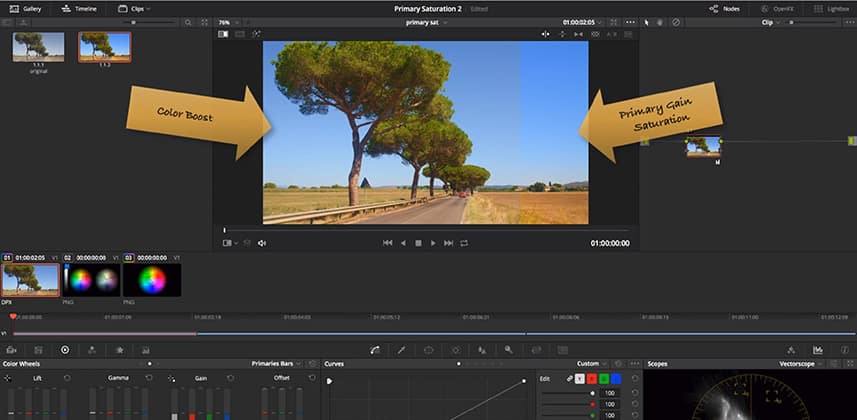857x420 pixels.
Task: Open the Color Match palette
Action: pyautogui.click(x=38, y=350)
